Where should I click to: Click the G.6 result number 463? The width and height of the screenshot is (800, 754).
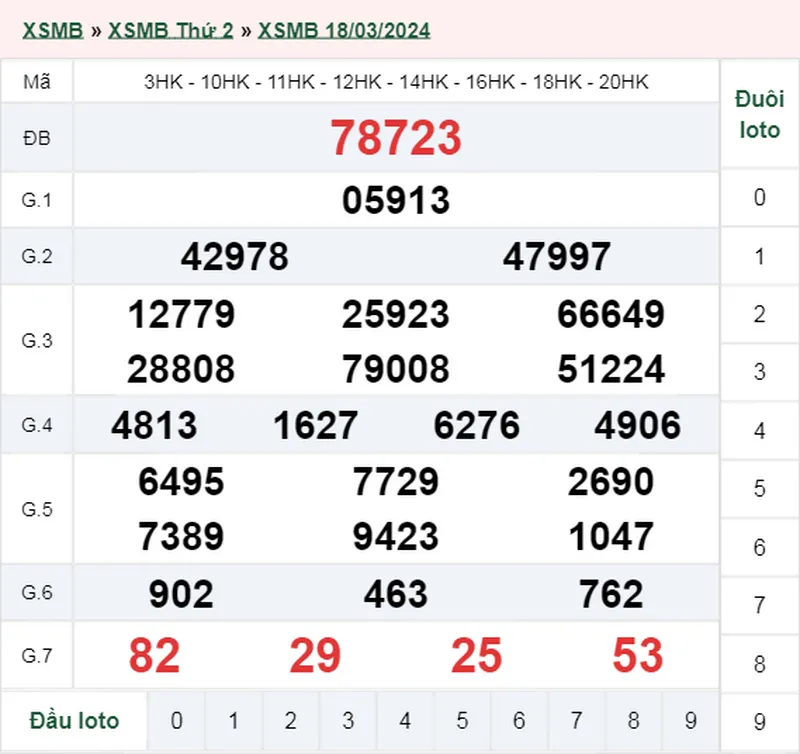[x=396, y=595]
